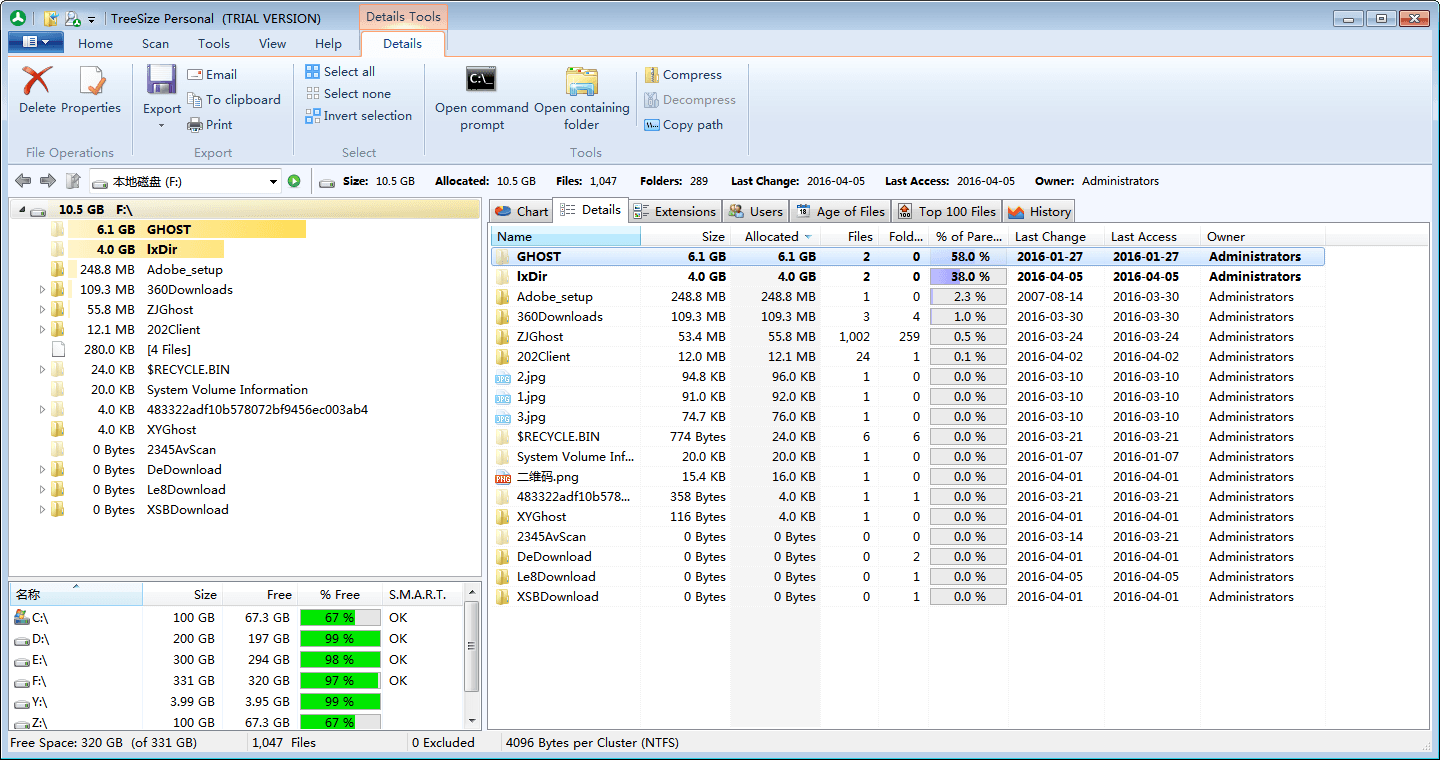Viewport: 1440px width, 760px height.
Task: Select XYGhost row in details list
Action: pyautogui.click(x=908, y=517)
